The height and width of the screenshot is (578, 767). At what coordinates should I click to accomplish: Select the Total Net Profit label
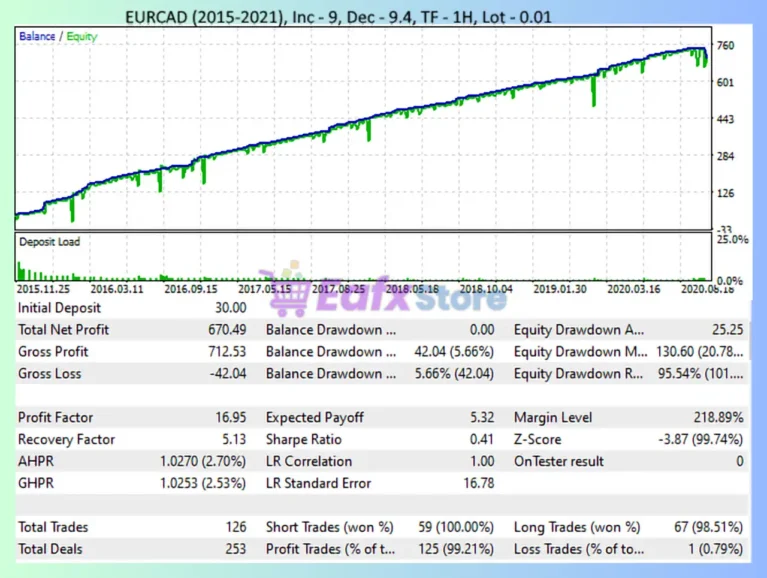tap(63, 330)
